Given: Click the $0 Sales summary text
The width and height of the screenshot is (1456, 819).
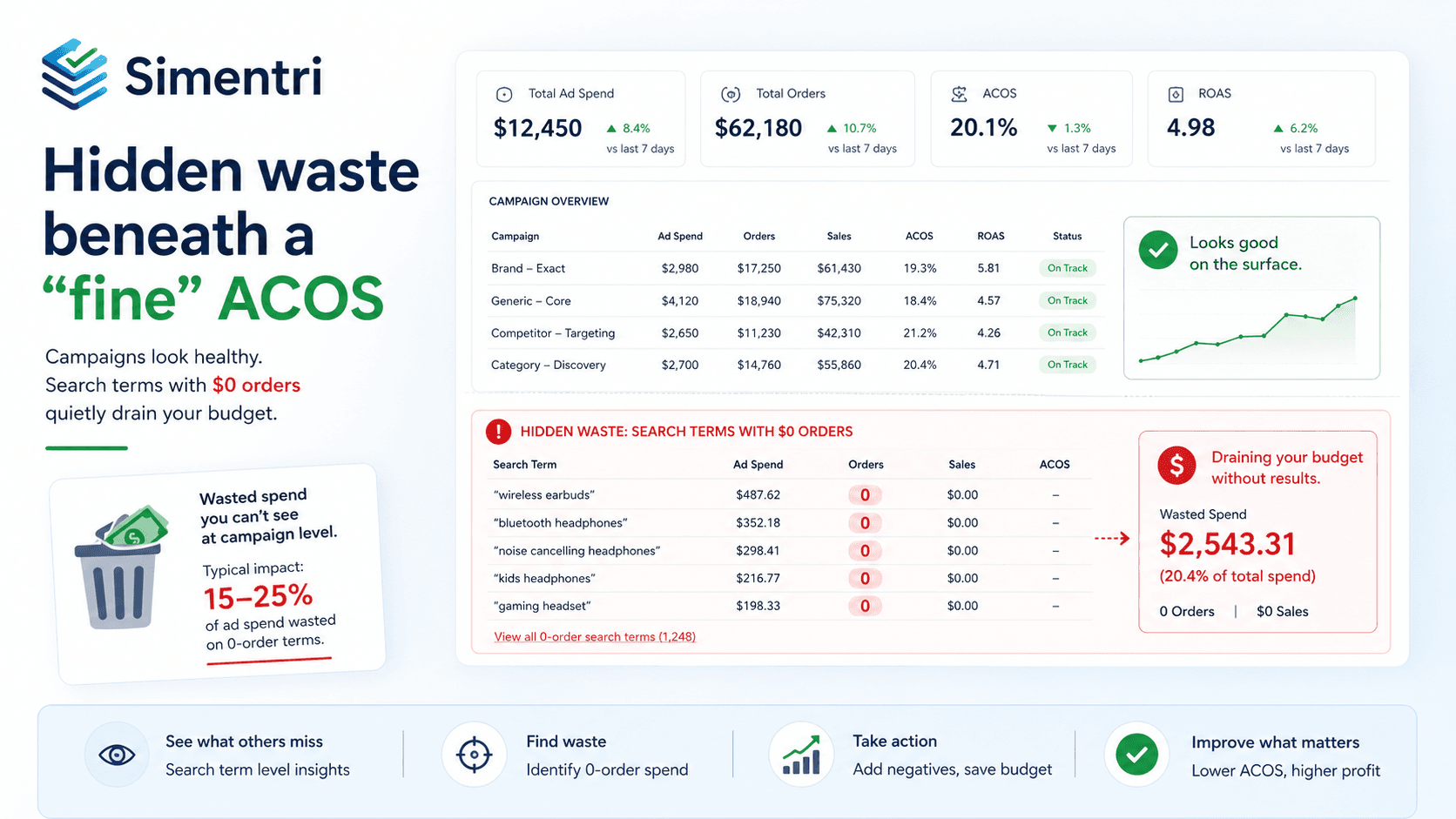Looking at the screenshot, I should (x=1282, y=612).
